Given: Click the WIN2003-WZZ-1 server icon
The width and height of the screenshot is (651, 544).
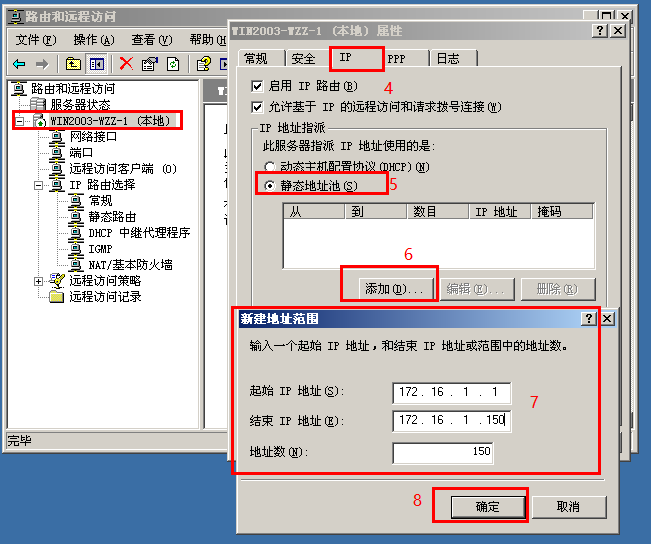Looking at the screenshot, I should pos(39,121).
